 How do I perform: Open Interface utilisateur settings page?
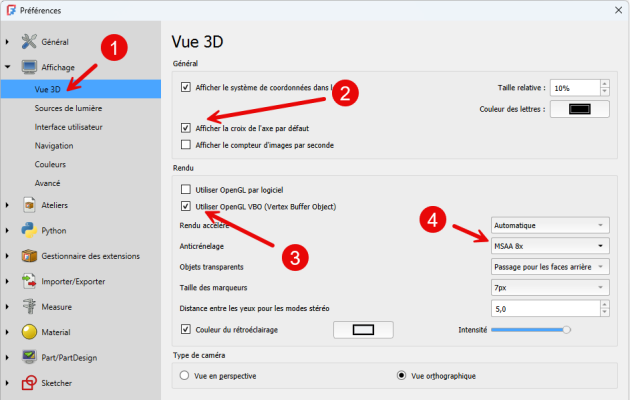tap(69, 127)
